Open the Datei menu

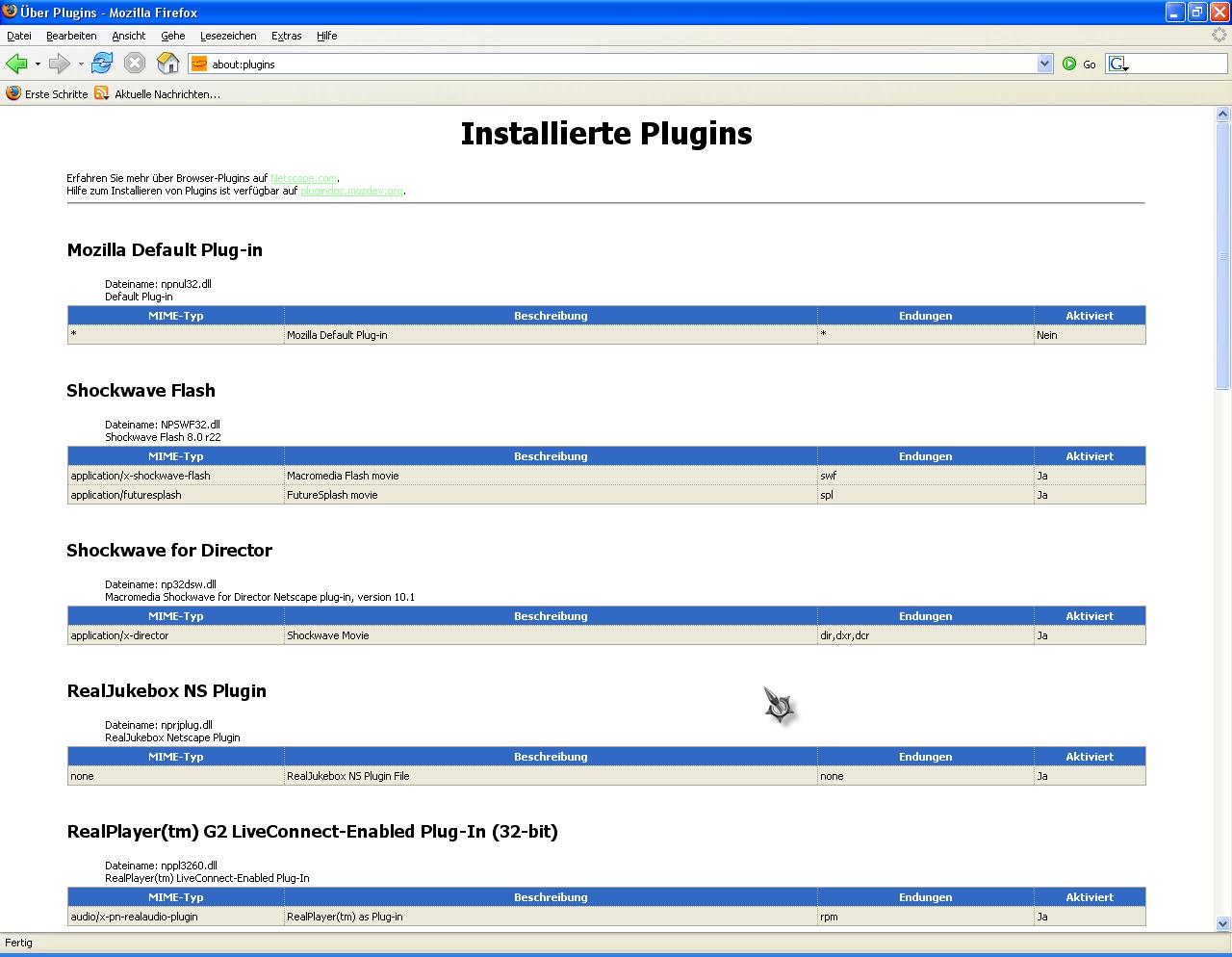pos(19,36)
